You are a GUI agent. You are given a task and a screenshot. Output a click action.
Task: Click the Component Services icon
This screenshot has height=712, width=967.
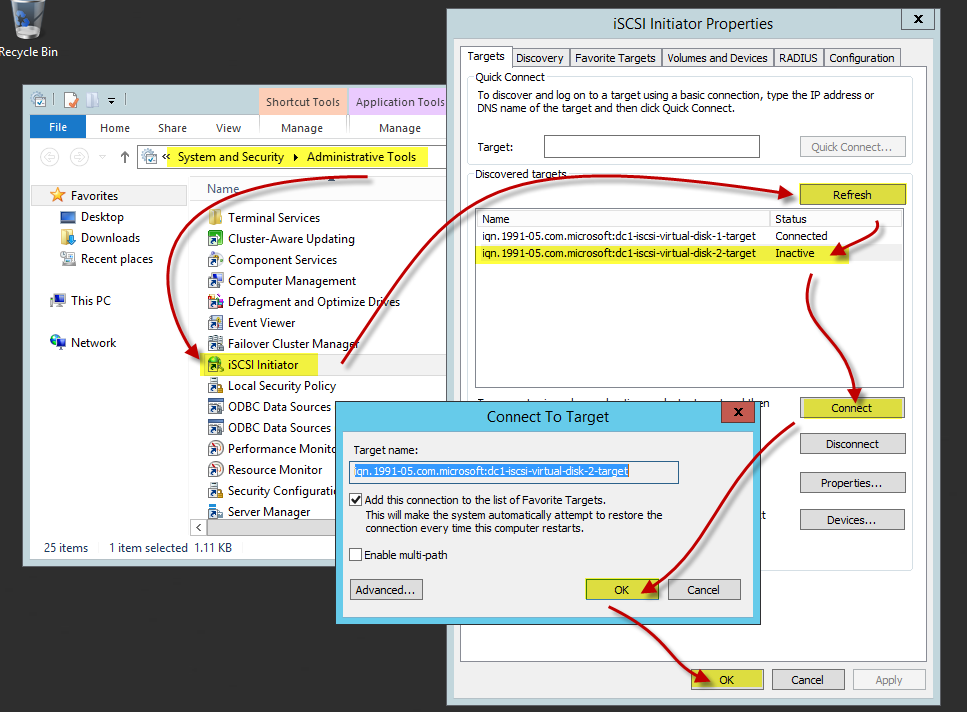[215, 260]
